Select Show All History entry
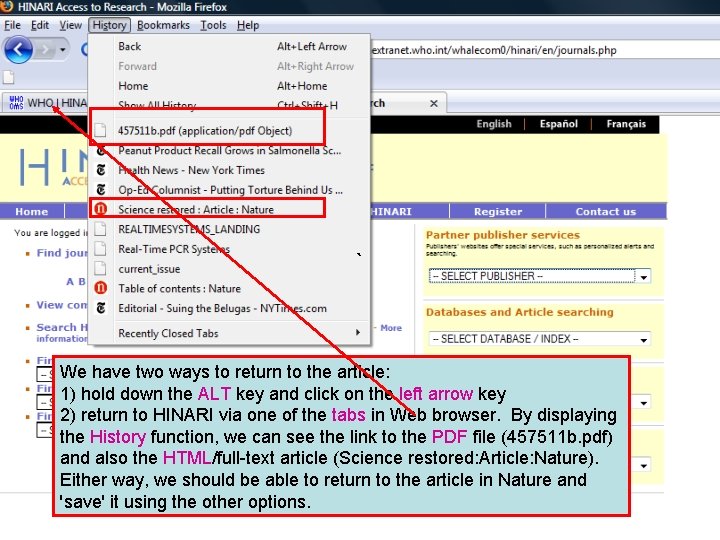 [229, 105]
